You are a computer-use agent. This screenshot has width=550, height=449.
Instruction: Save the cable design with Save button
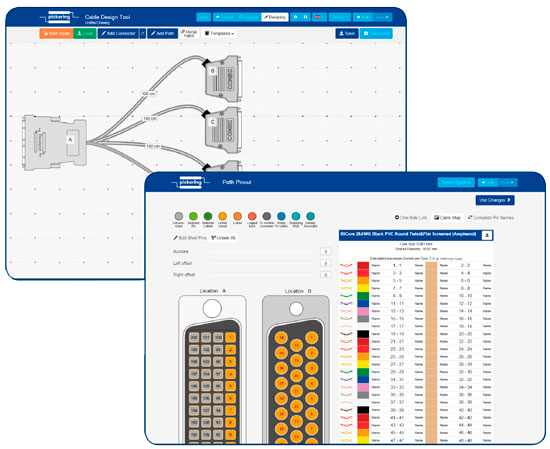[347, 34]
